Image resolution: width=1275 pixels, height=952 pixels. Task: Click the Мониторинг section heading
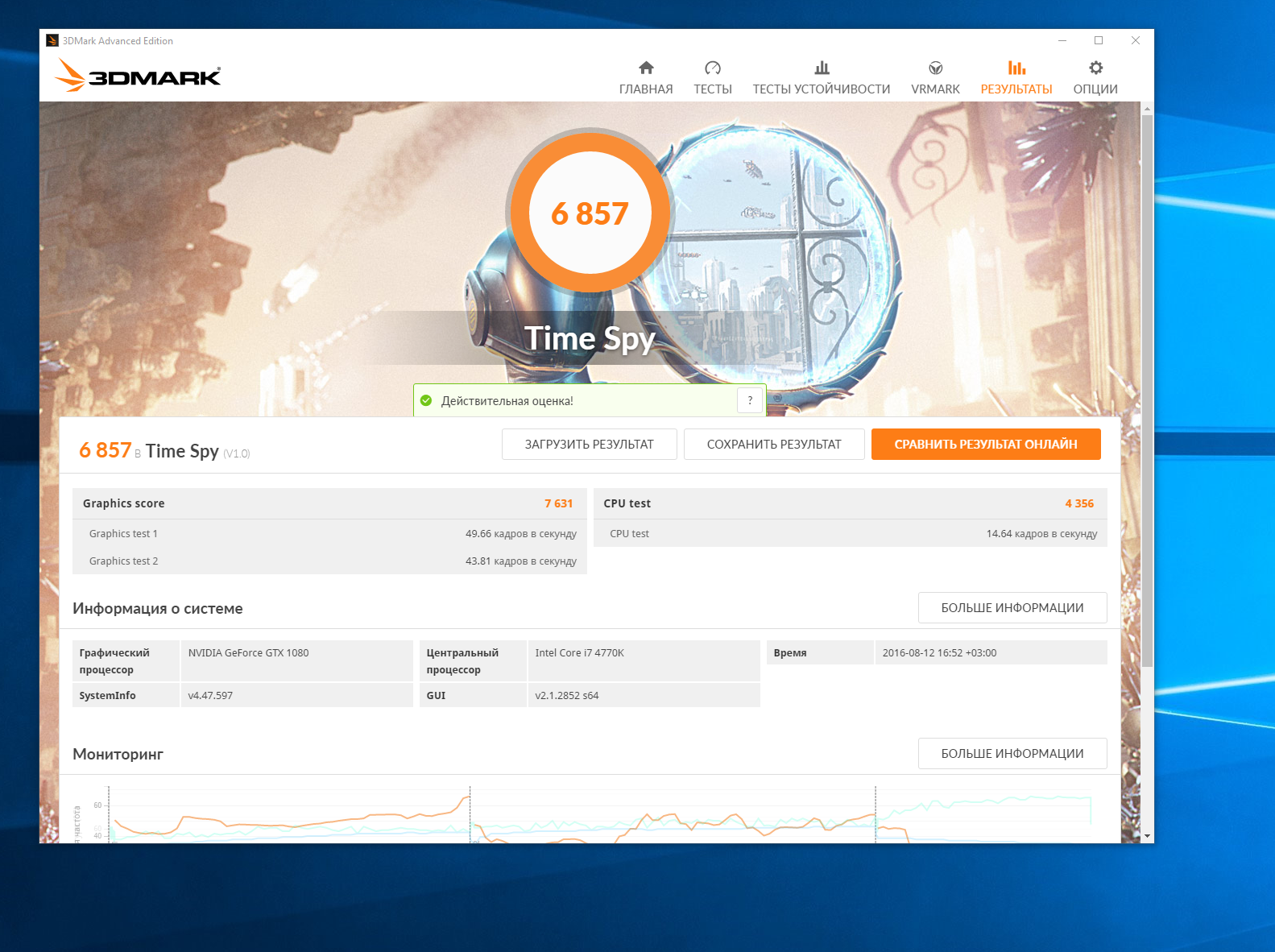[x=118, y=754]
